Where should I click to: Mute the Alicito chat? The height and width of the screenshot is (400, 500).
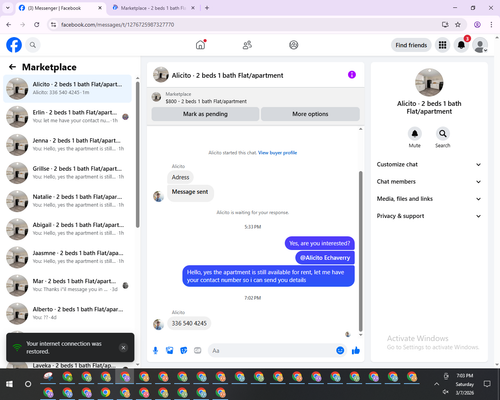(415, 134)
